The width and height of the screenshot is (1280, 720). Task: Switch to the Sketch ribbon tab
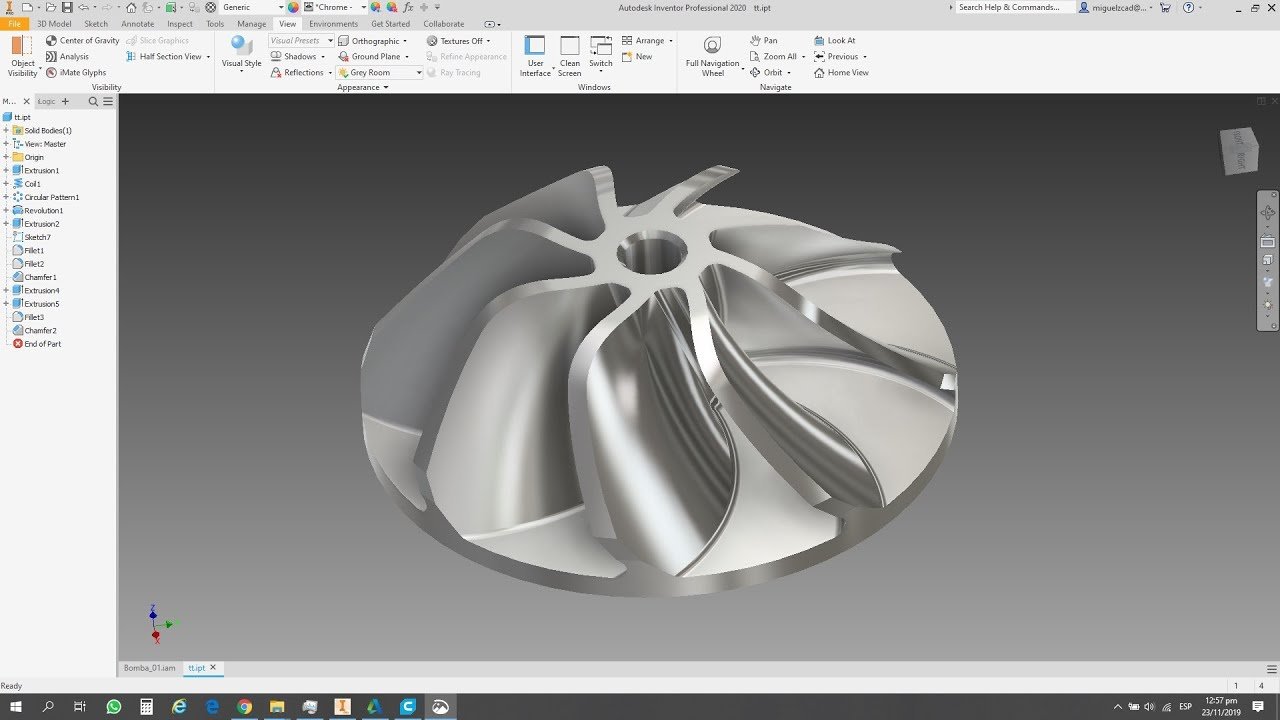[x=96, y=24]
